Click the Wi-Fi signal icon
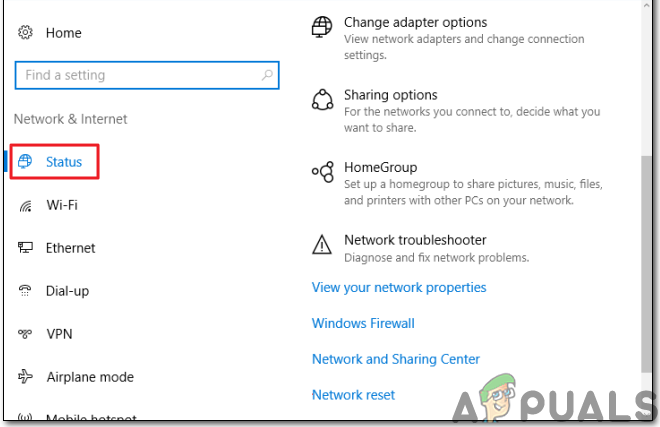The width and height of the screenshot is (660, 427). click(x=26, y=205)
